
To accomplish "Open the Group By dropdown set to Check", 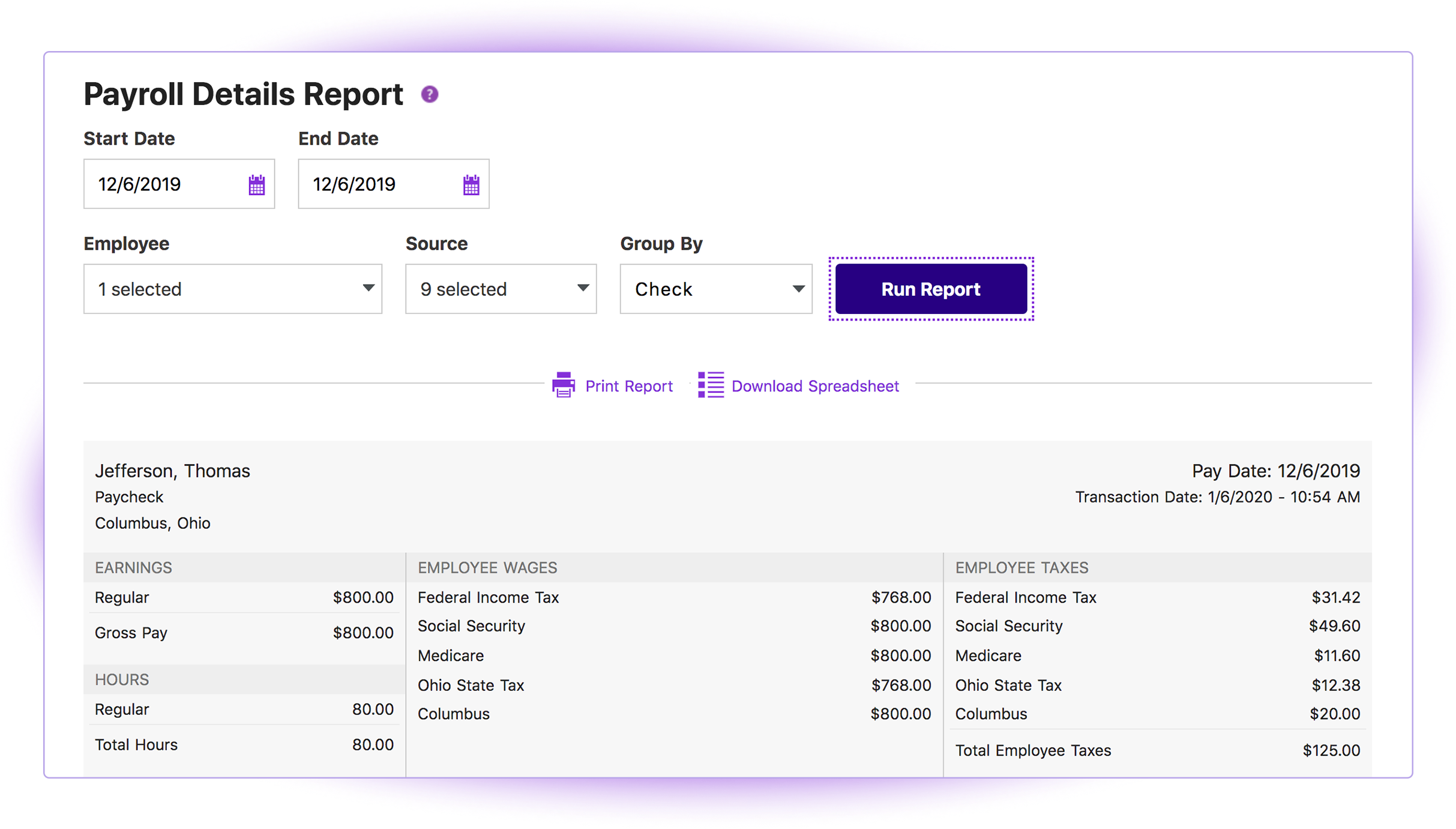I will point(715,289).
